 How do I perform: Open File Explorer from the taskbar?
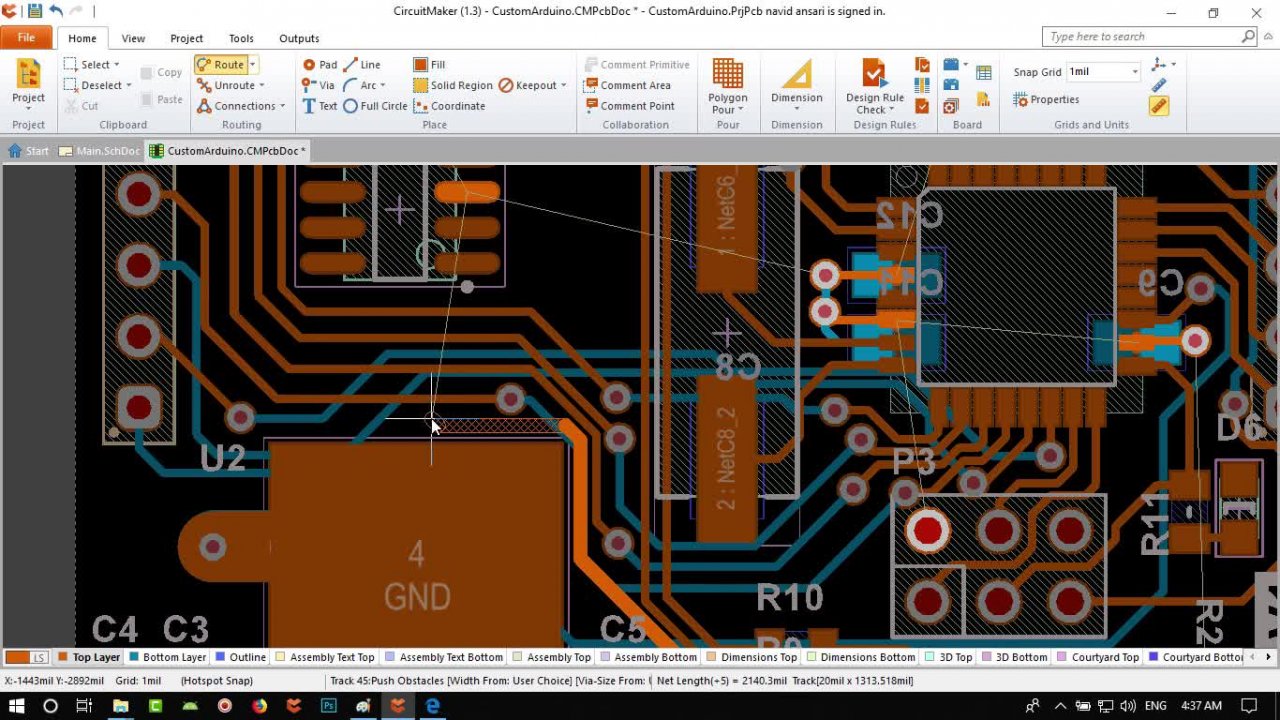click(120, 706)
